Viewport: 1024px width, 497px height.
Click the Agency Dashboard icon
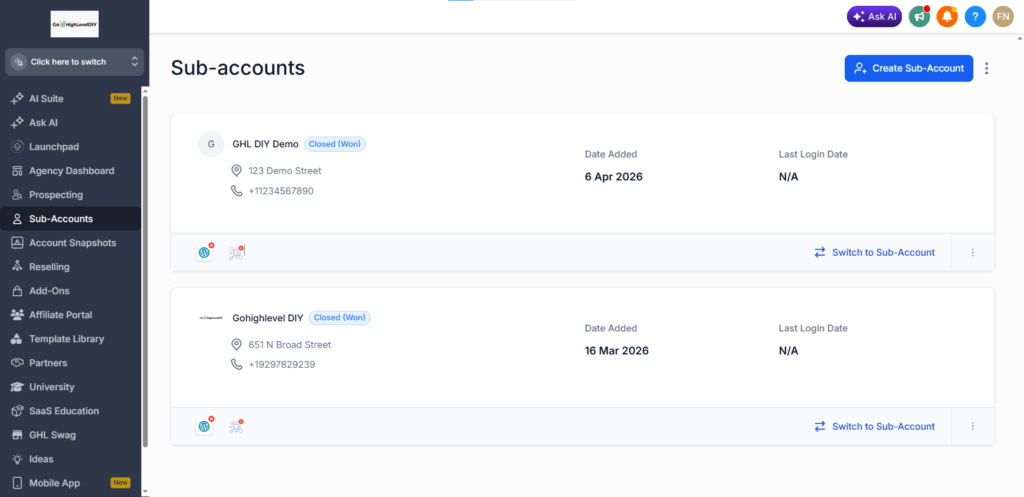18,171
